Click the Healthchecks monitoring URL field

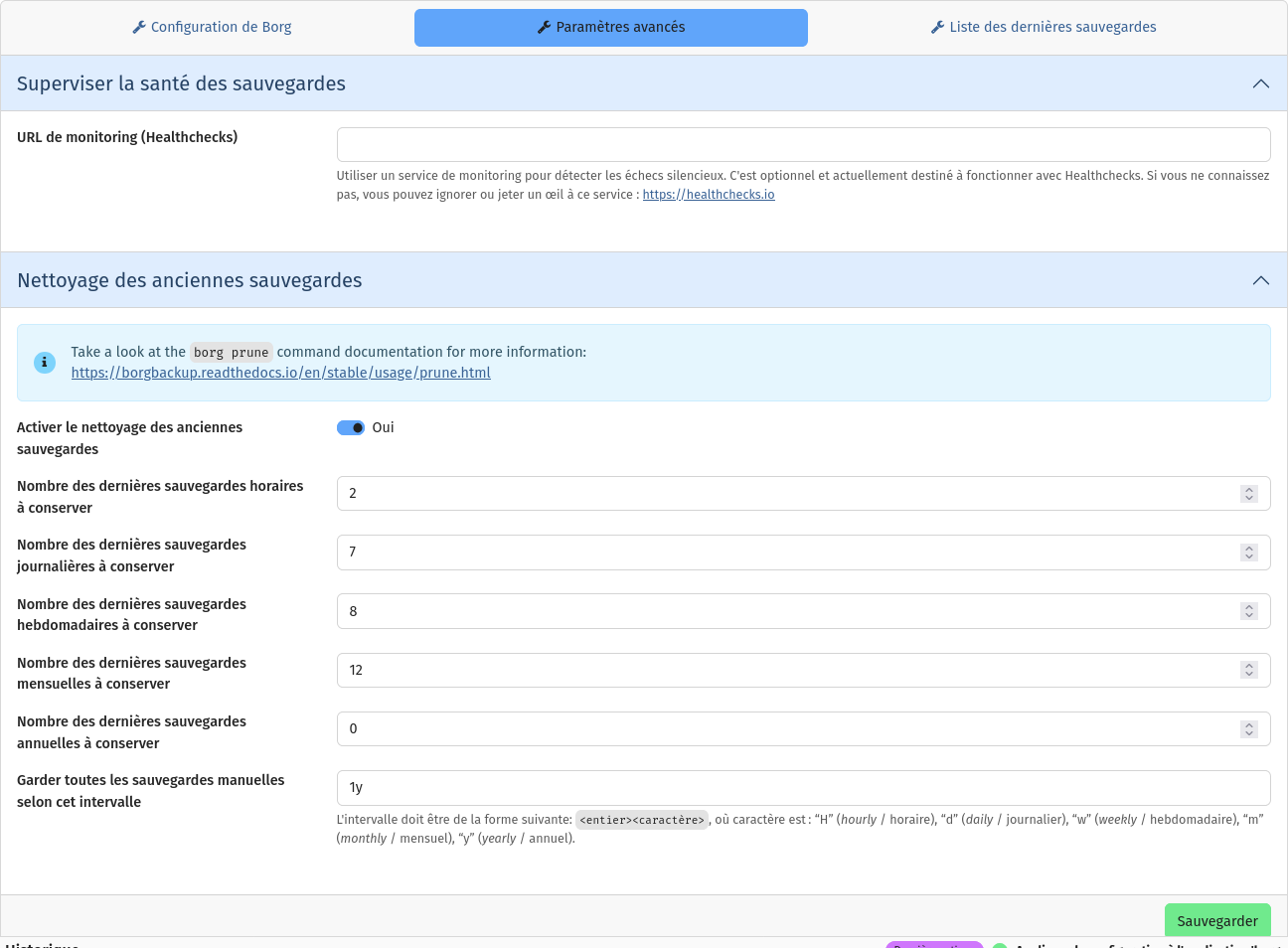[x=803, y=144]
